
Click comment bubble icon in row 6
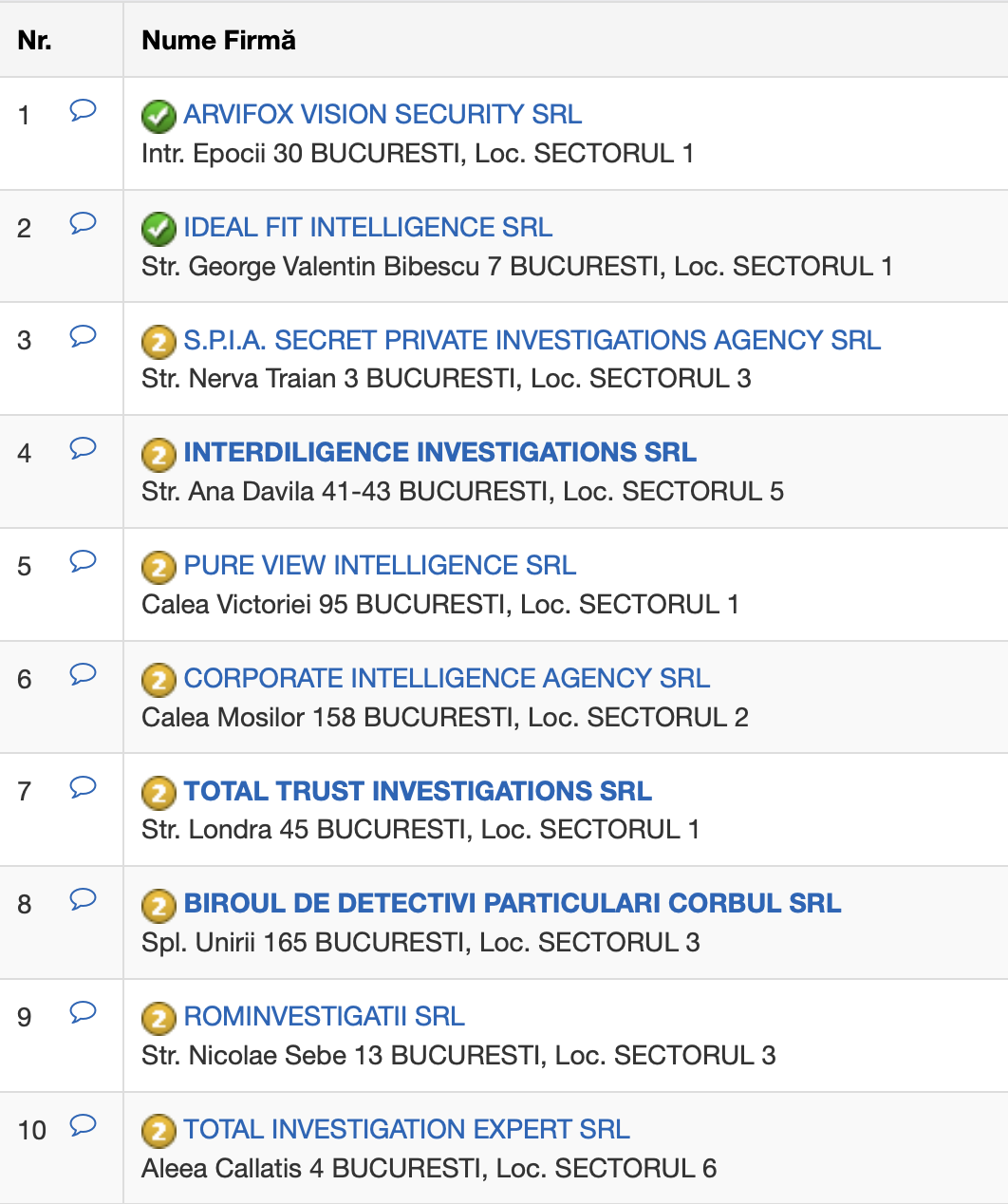pos(83,674)
